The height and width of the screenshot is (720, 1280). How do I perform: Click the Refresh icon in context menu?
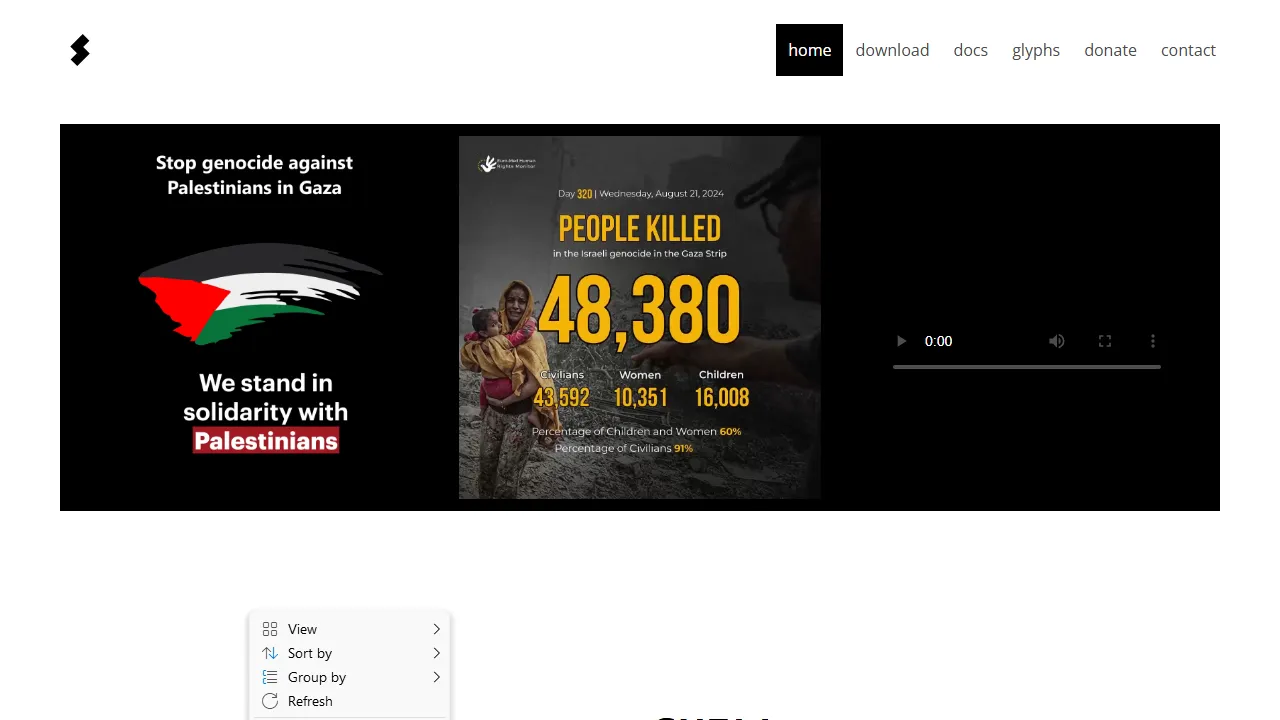point(270,701)
